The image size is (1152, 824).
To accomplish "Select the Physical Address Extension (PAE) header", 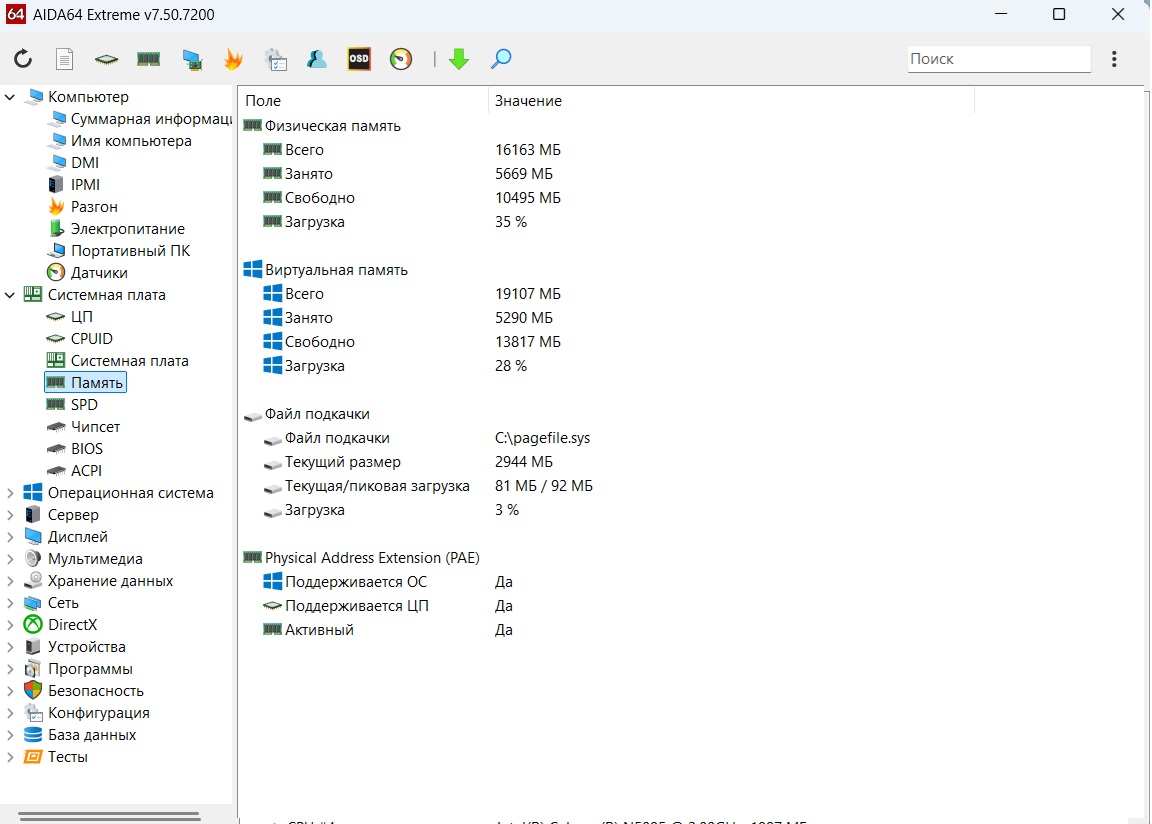I will 361,558.
